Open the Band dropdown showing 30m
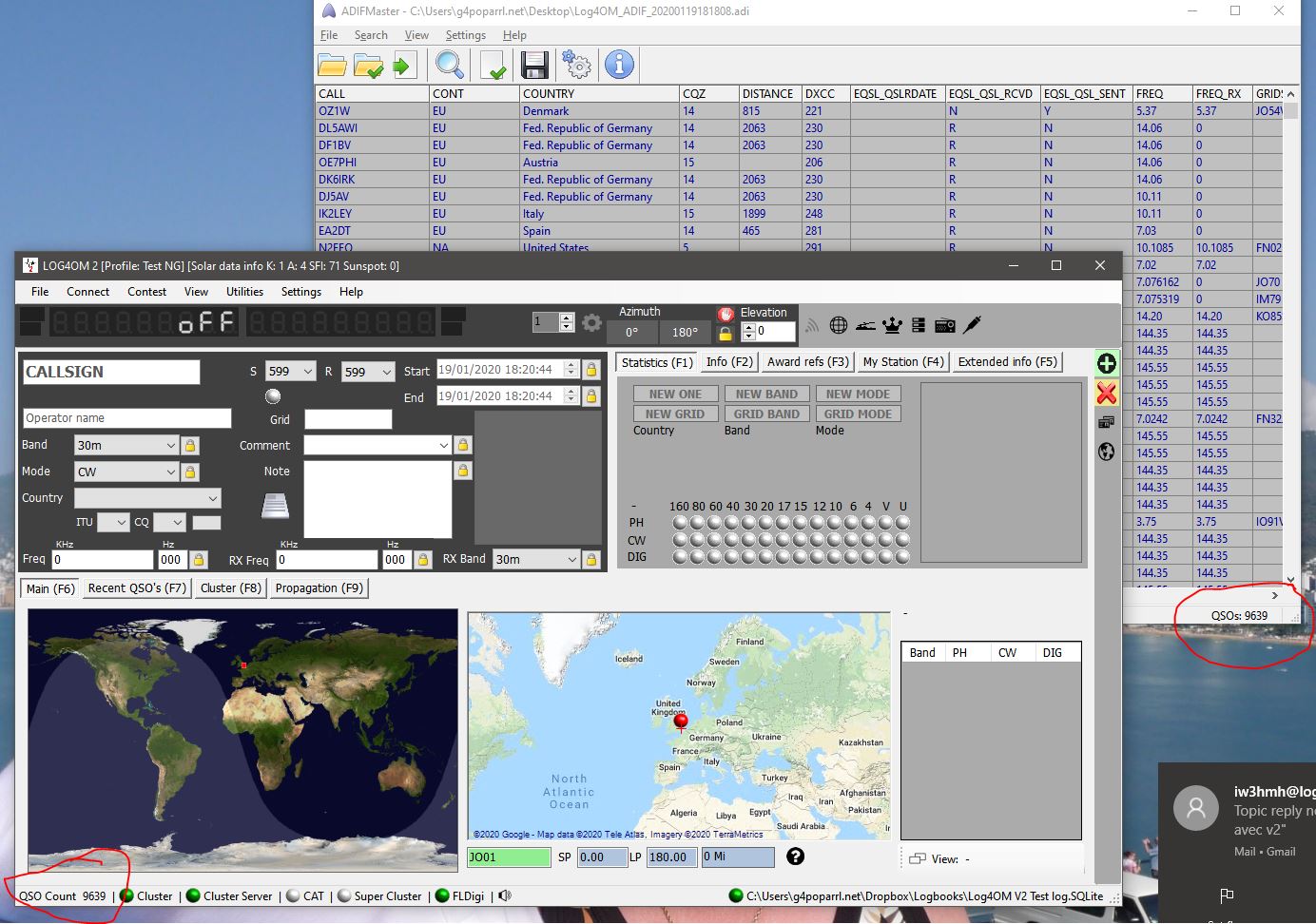Screen dimensions: 1316x924 (x=126, y=445)
